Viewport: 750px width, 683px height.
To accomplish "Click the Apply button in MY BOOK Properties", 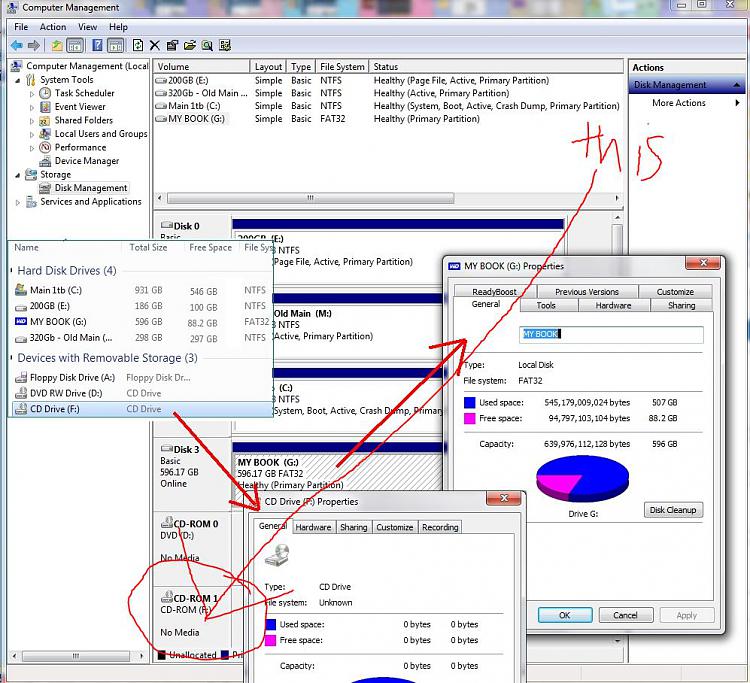I will 687,615.
